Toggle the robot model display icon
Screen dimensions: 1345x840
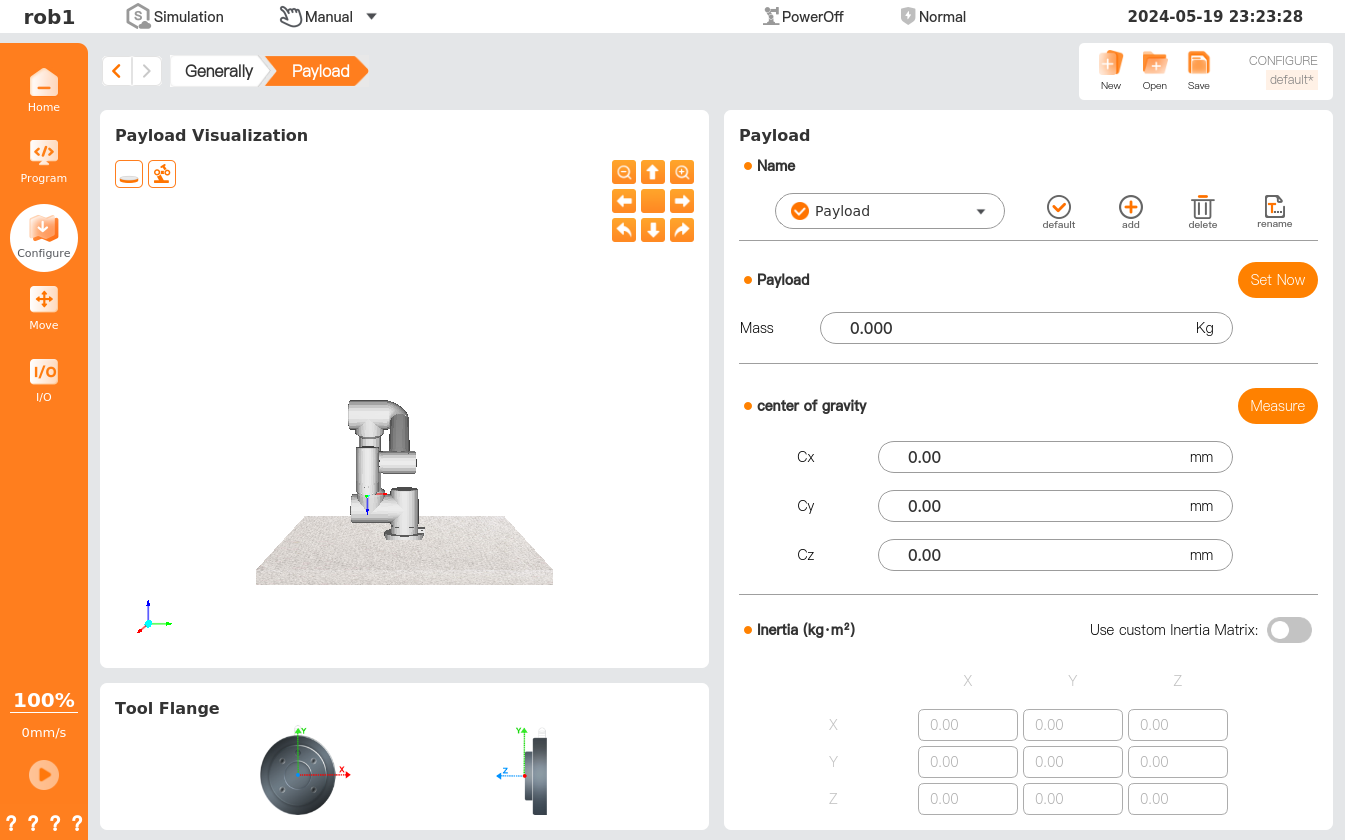click(x=162, y=174)
